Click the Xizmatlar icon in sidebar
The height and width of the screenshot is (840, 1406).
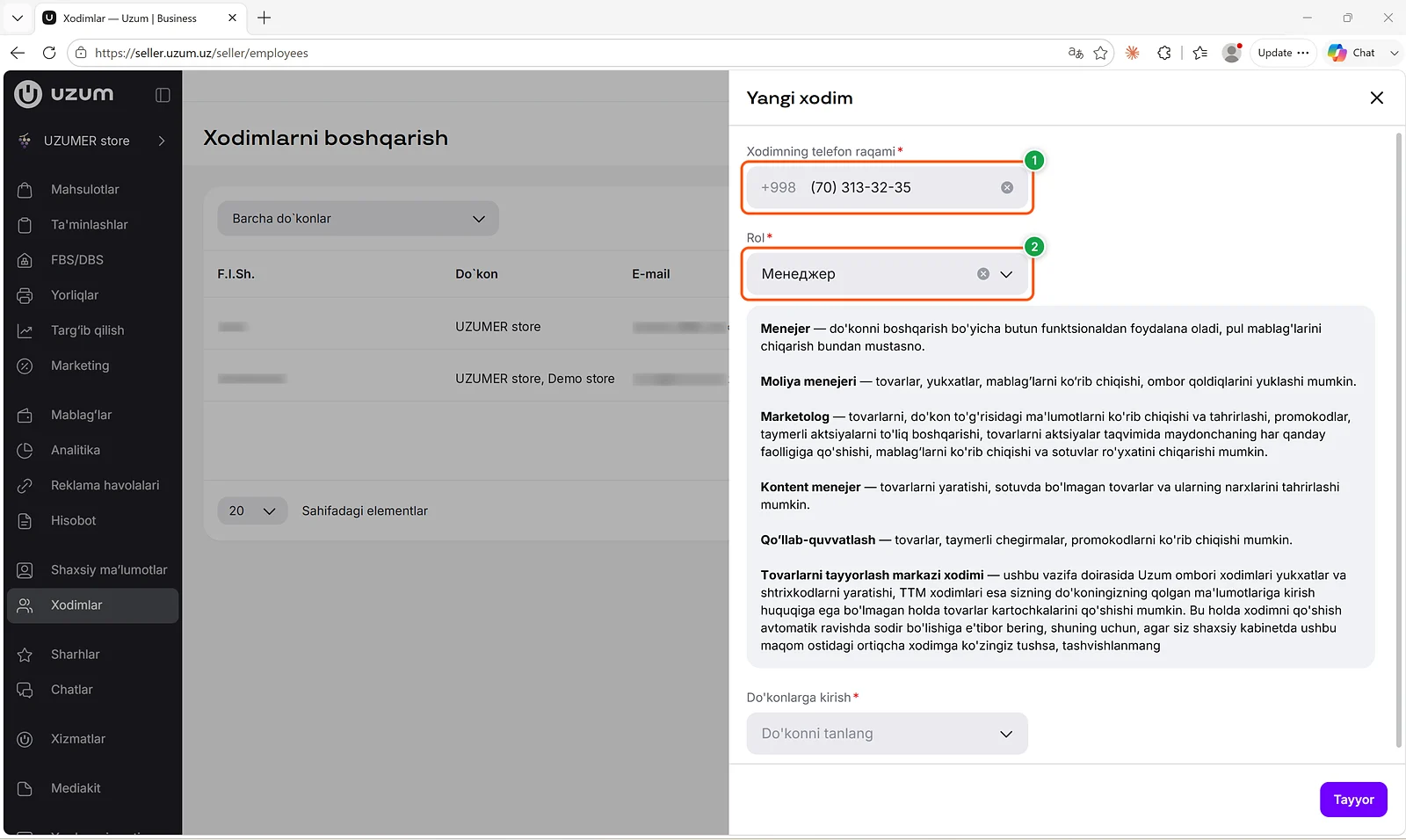[x=25, y=739]
